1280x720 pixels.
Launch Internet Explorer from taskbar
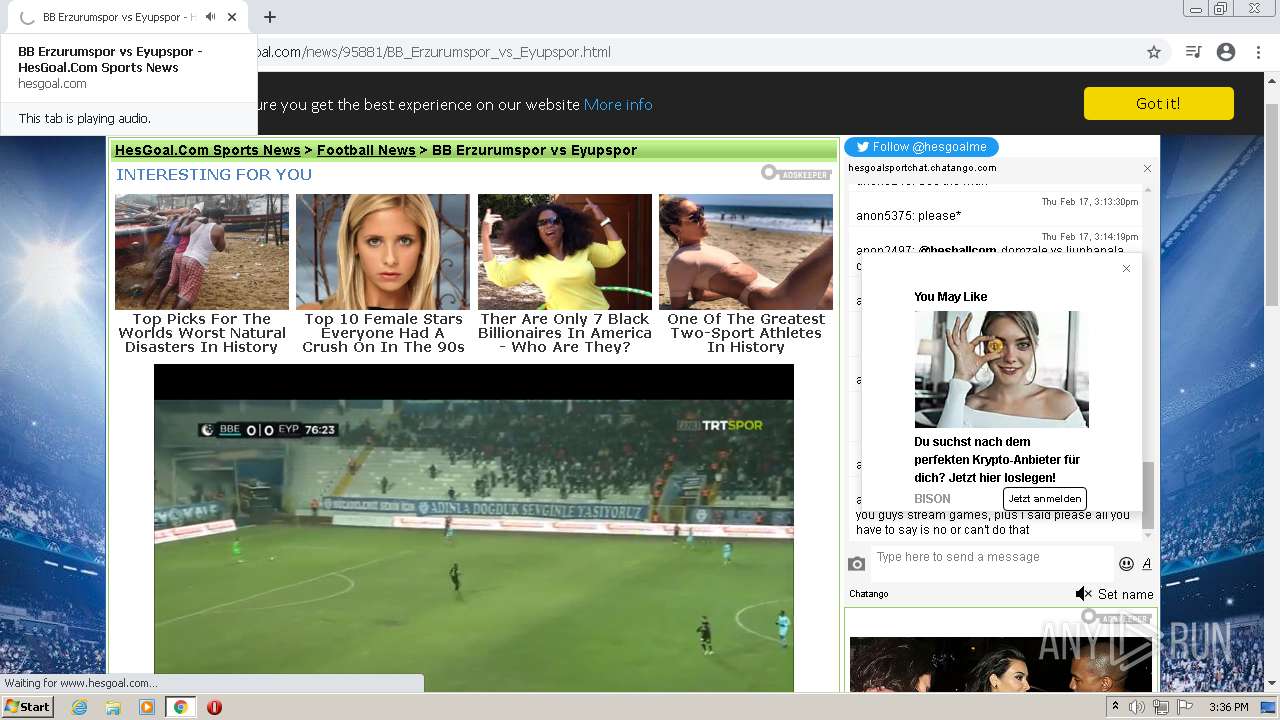pyautogui.click(x=79, y=707)
